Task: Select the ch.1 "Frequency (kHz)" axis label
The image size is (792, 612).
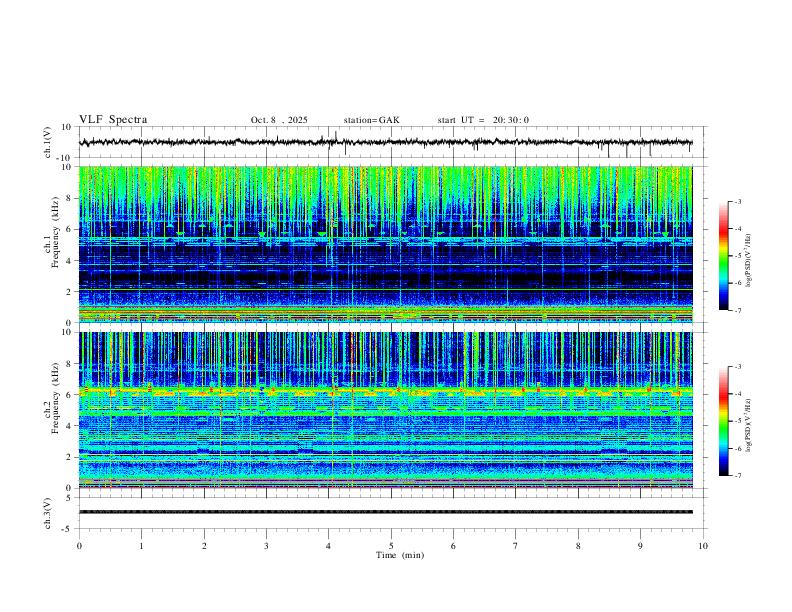Action: pos(55,231)
